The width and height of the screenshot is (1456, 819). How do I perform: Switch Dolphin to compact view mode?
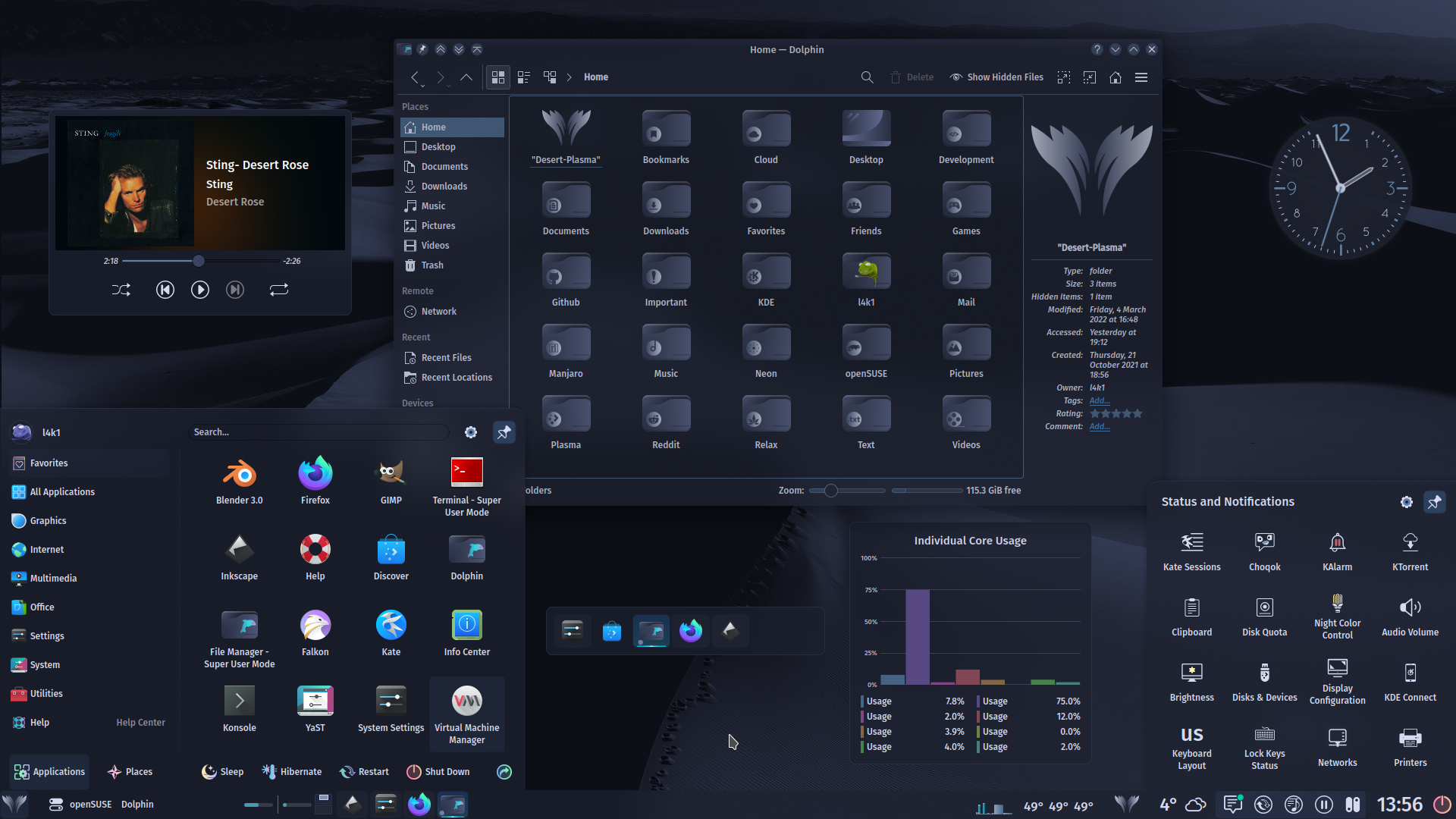click(524, 77)
